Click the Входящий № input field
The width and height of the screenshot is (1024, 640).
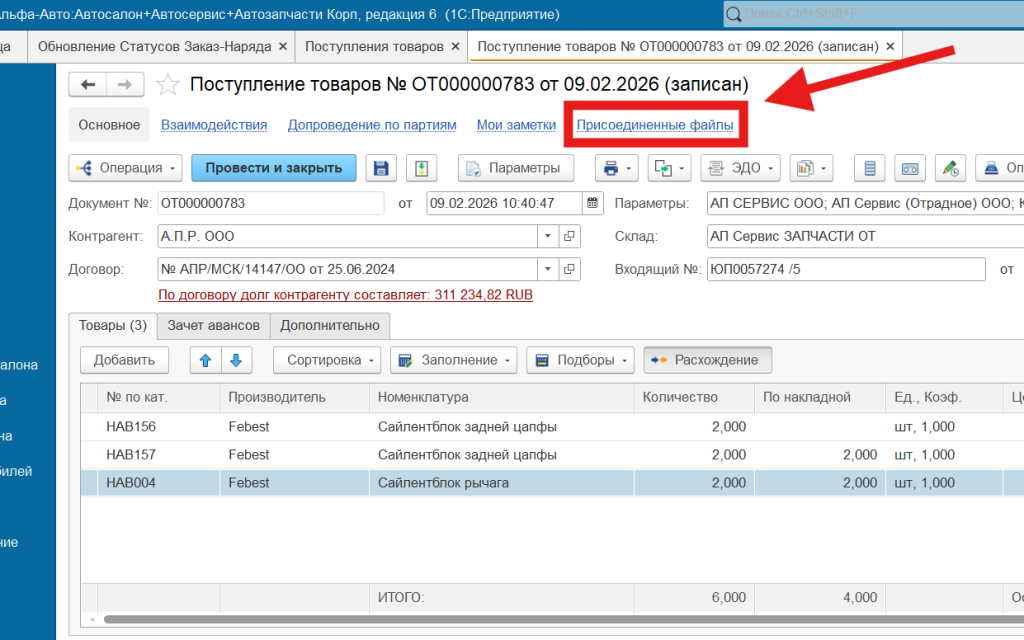point(846,269)
